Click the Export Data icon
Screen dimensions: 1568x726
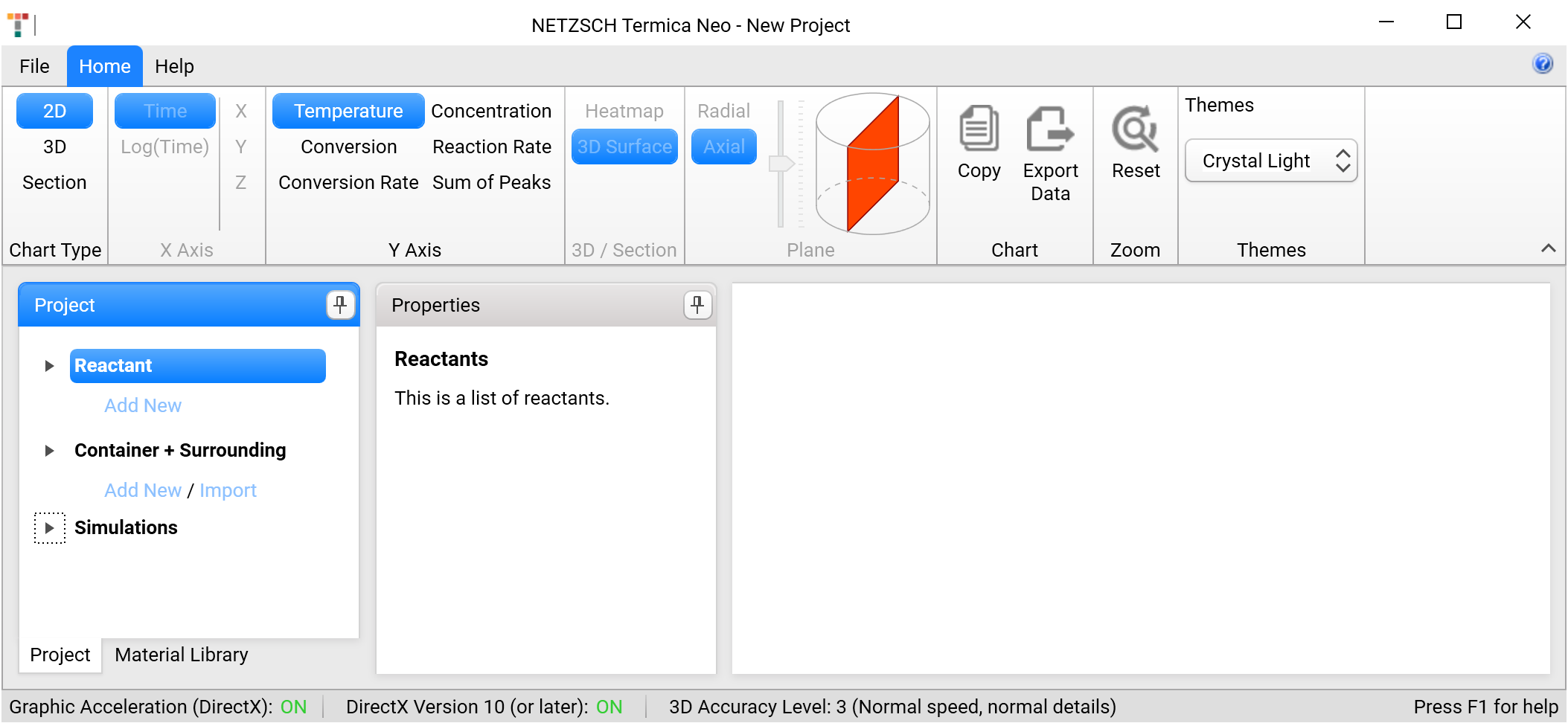[x=1050, y=129]
